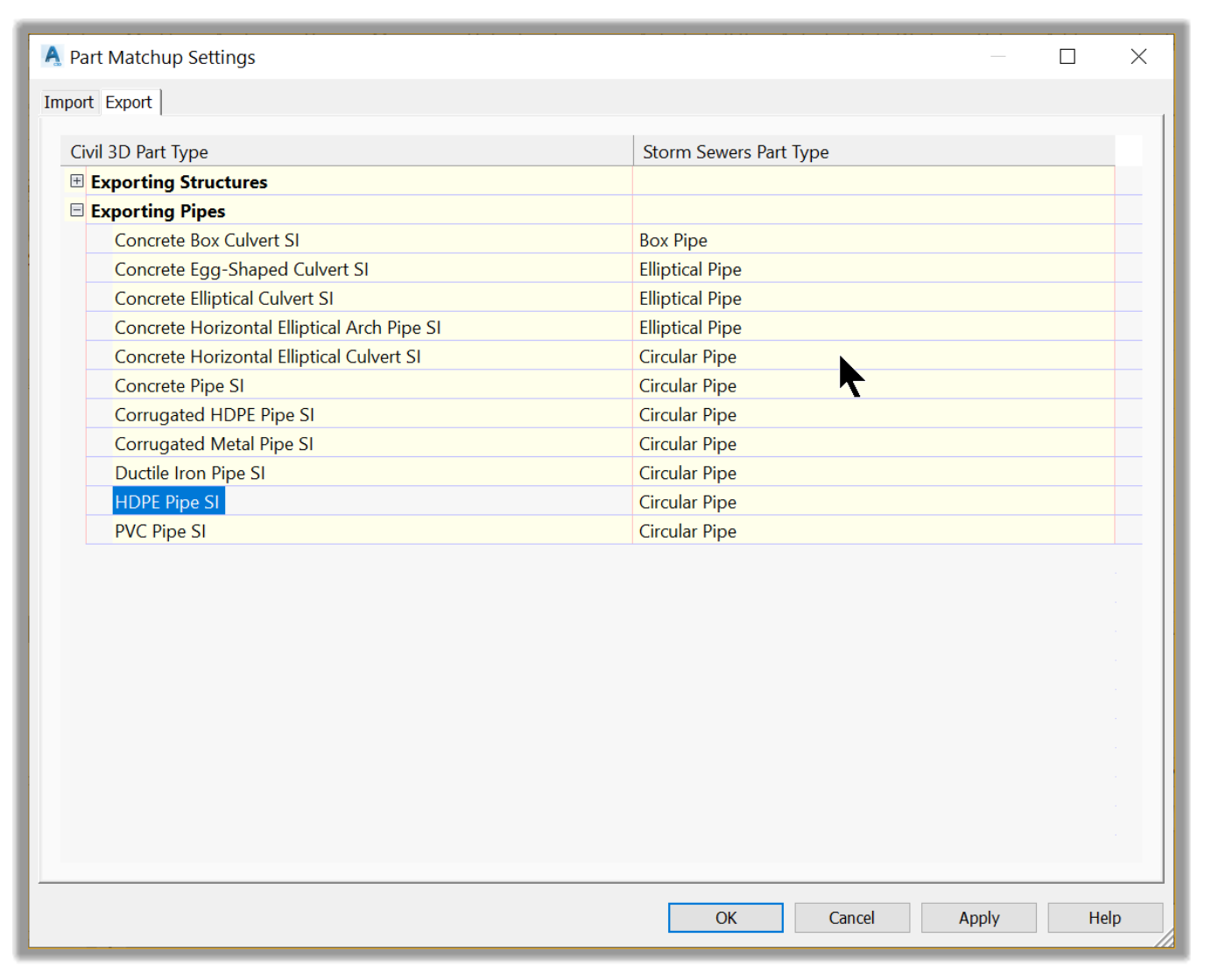Close the Part Matchup Settings dialog
Image resolution: width=1205 pixels, height=980 pixels.
[x=1138, y=57]
